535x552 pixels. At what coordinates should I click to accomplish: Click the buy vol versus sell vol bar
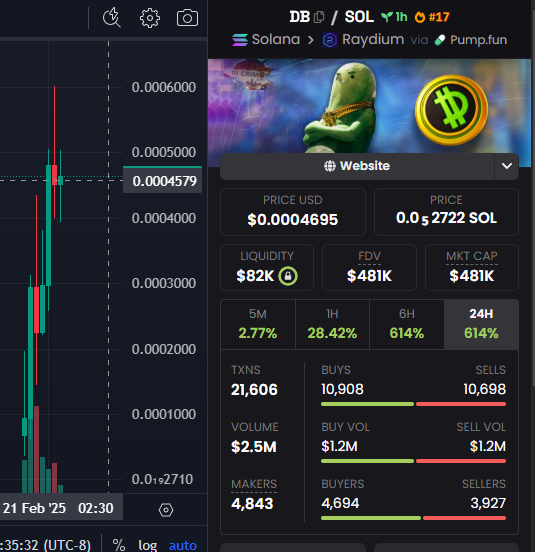click(x=414, y=461)
